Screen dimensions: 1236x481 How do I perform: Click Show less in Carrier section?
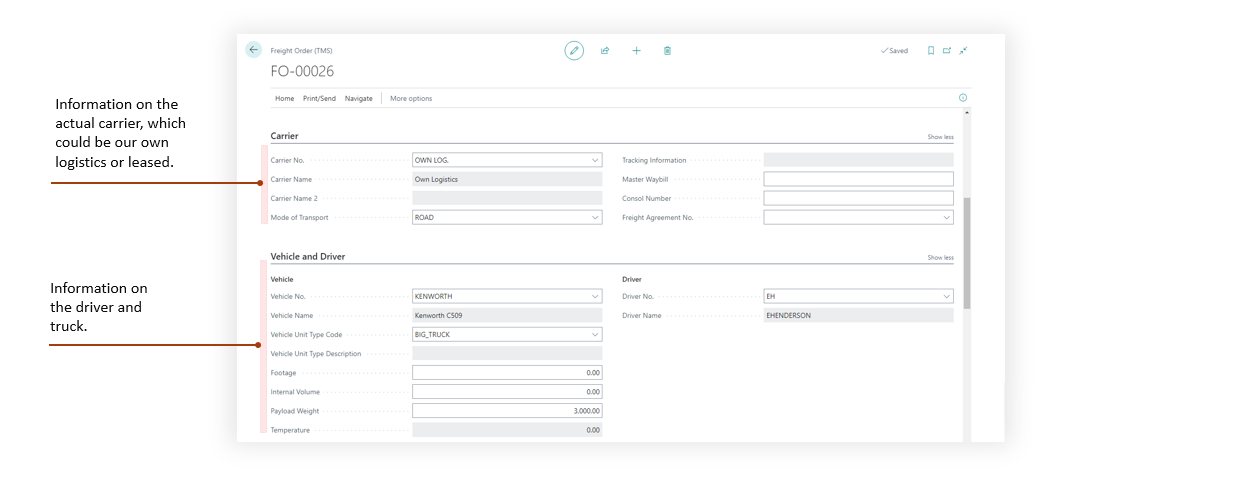click(x=940, y=137)
